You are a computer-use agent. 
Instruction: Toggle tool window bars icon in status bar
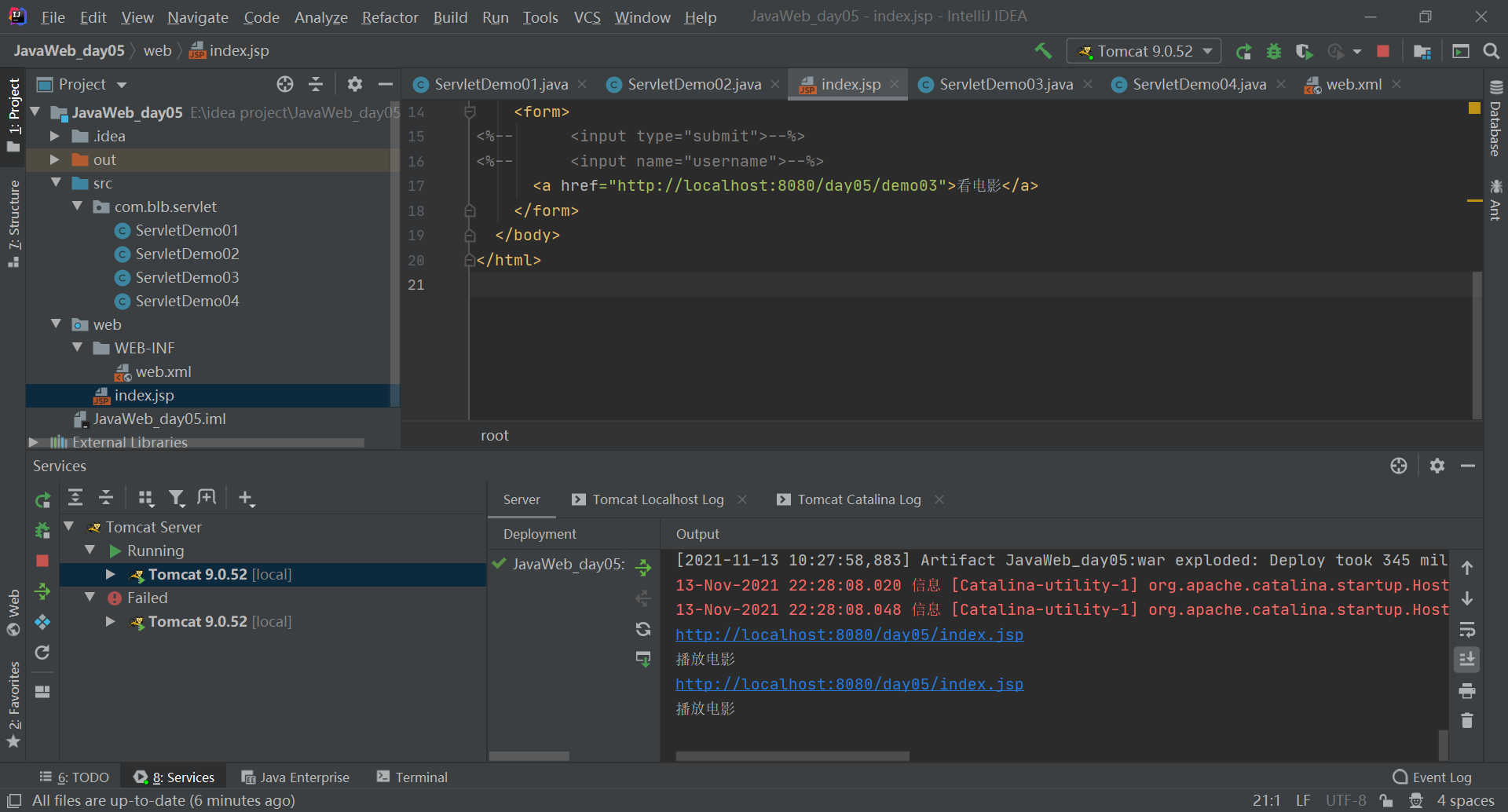(x=14, y=800)
